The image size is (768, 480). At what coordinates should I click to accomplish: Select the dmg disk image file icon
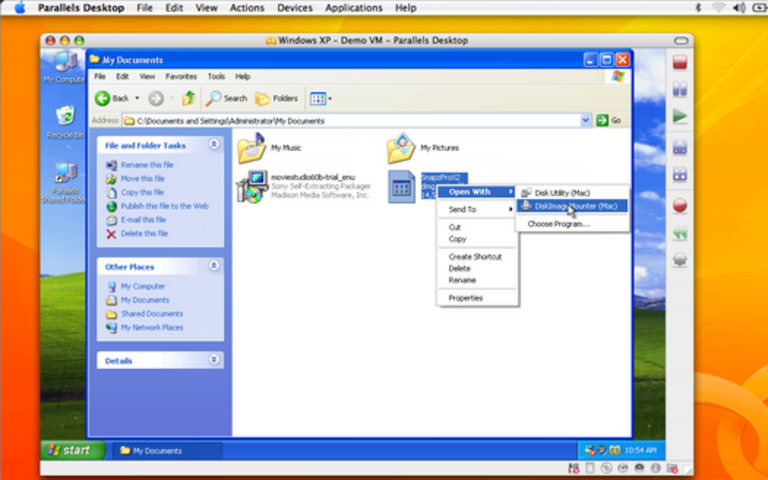coord(401,186)
